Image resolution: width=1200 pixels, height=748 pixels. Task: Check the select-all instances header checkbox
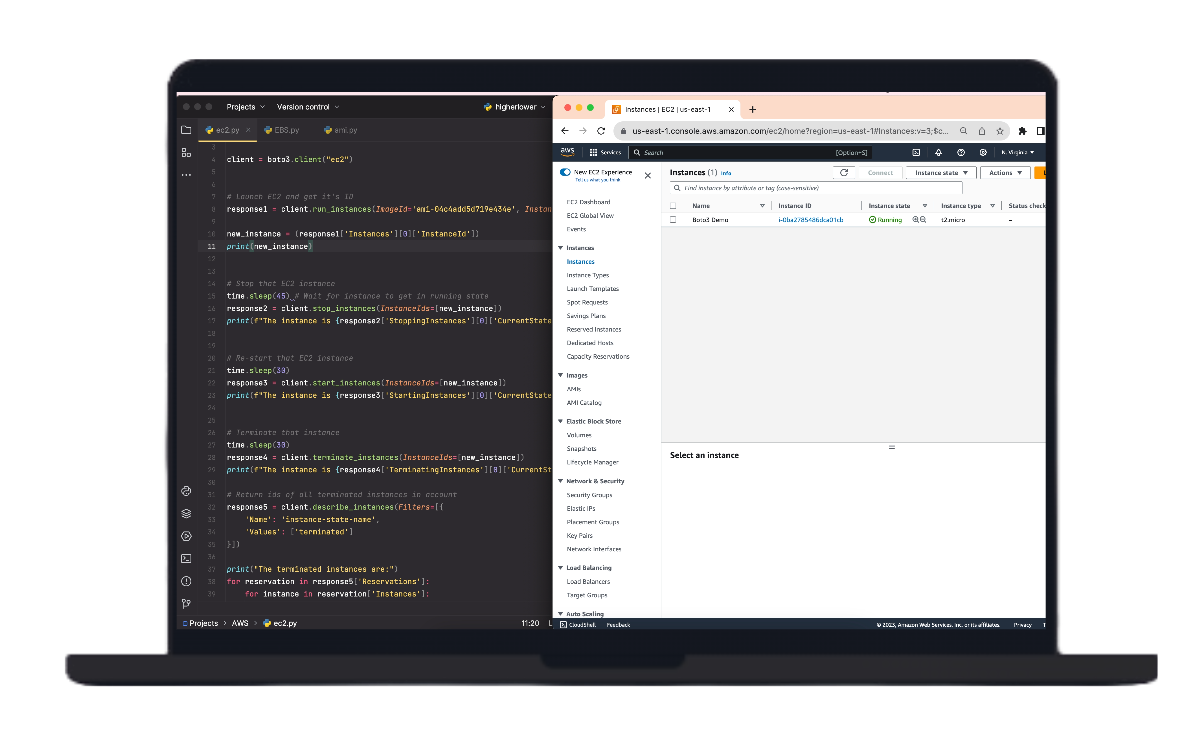(x=673, y=206)
